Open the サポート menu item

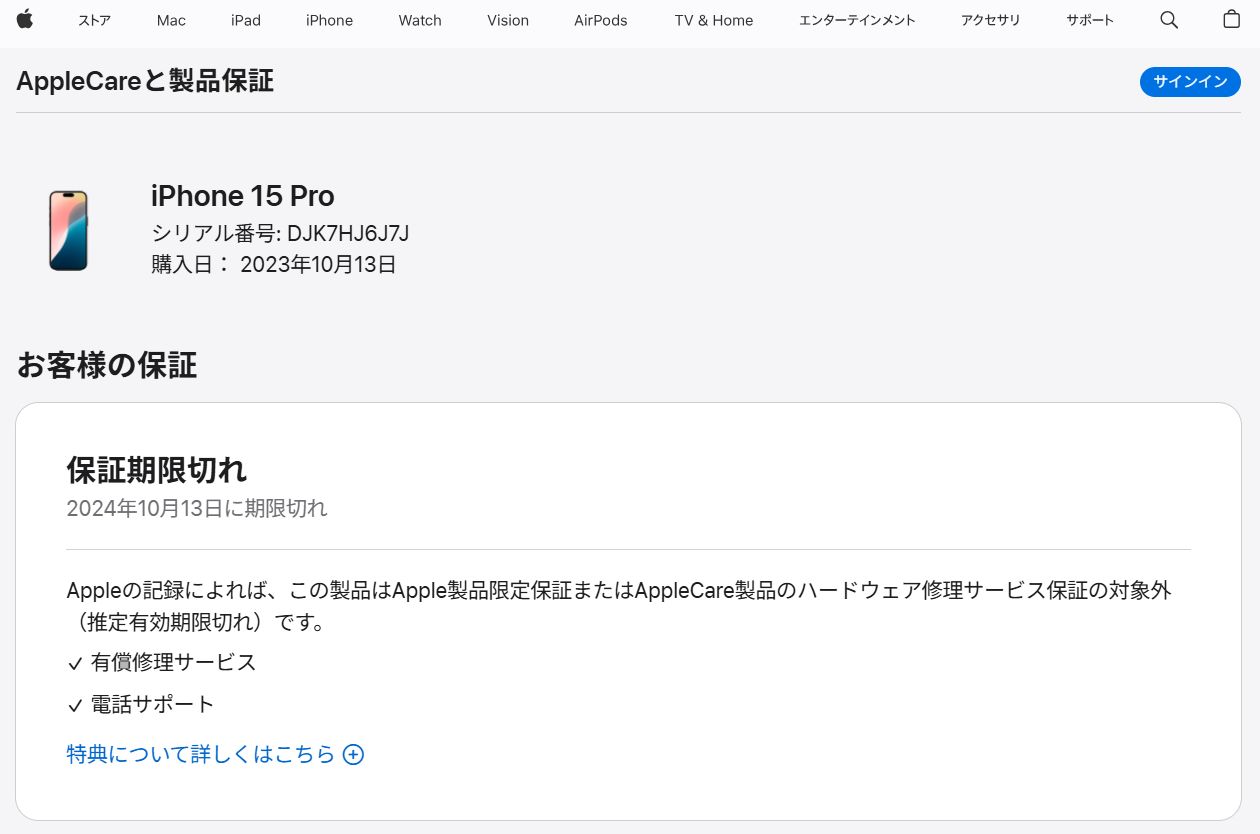(1090, 21)
